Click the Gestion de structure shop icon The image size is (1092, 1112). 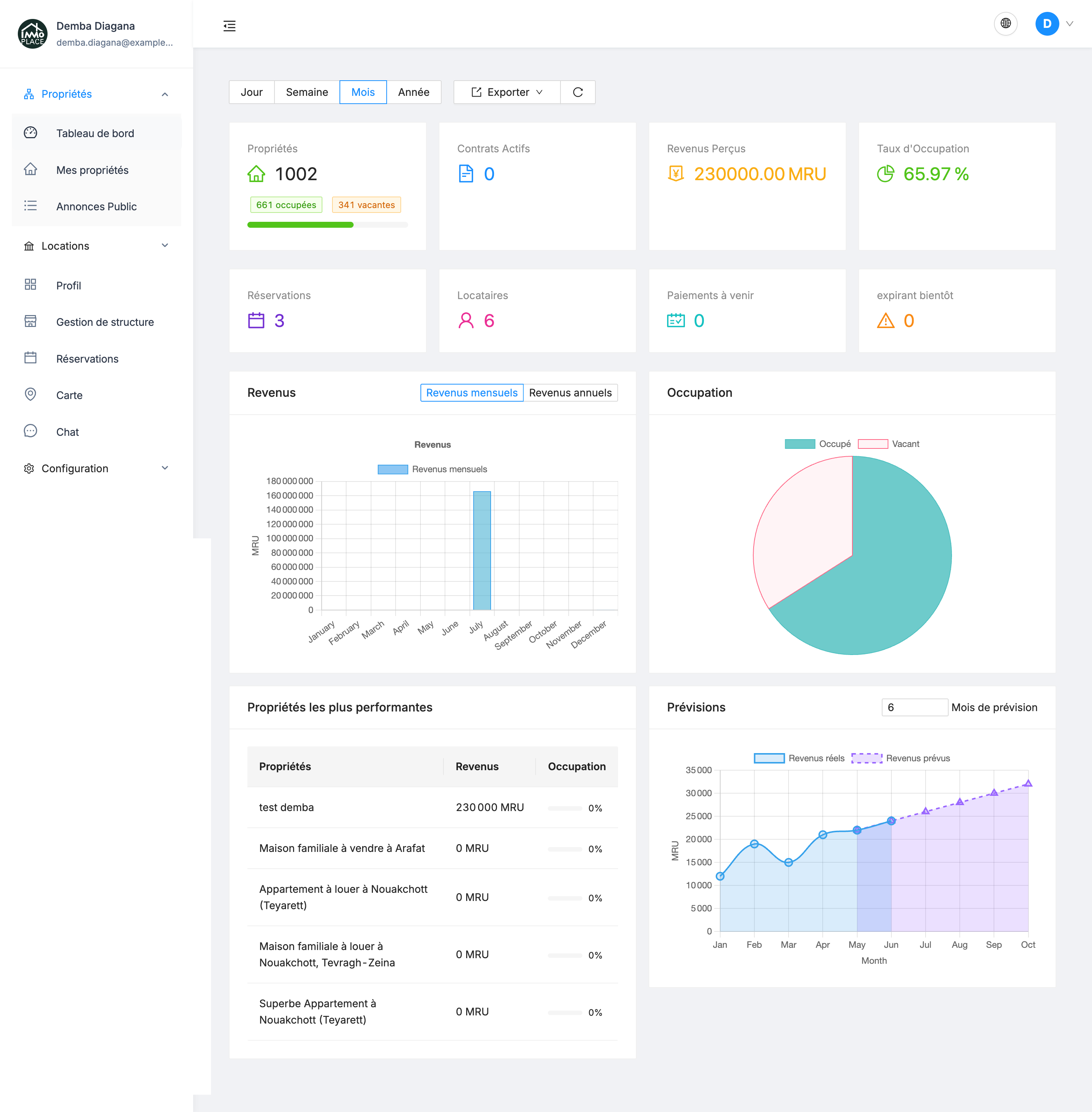[x=30, y=322]
